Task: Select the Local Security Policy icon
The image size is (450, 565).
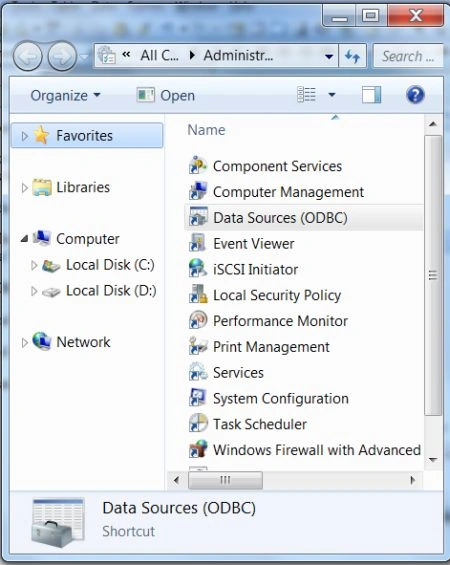Action: click(198, 295)
